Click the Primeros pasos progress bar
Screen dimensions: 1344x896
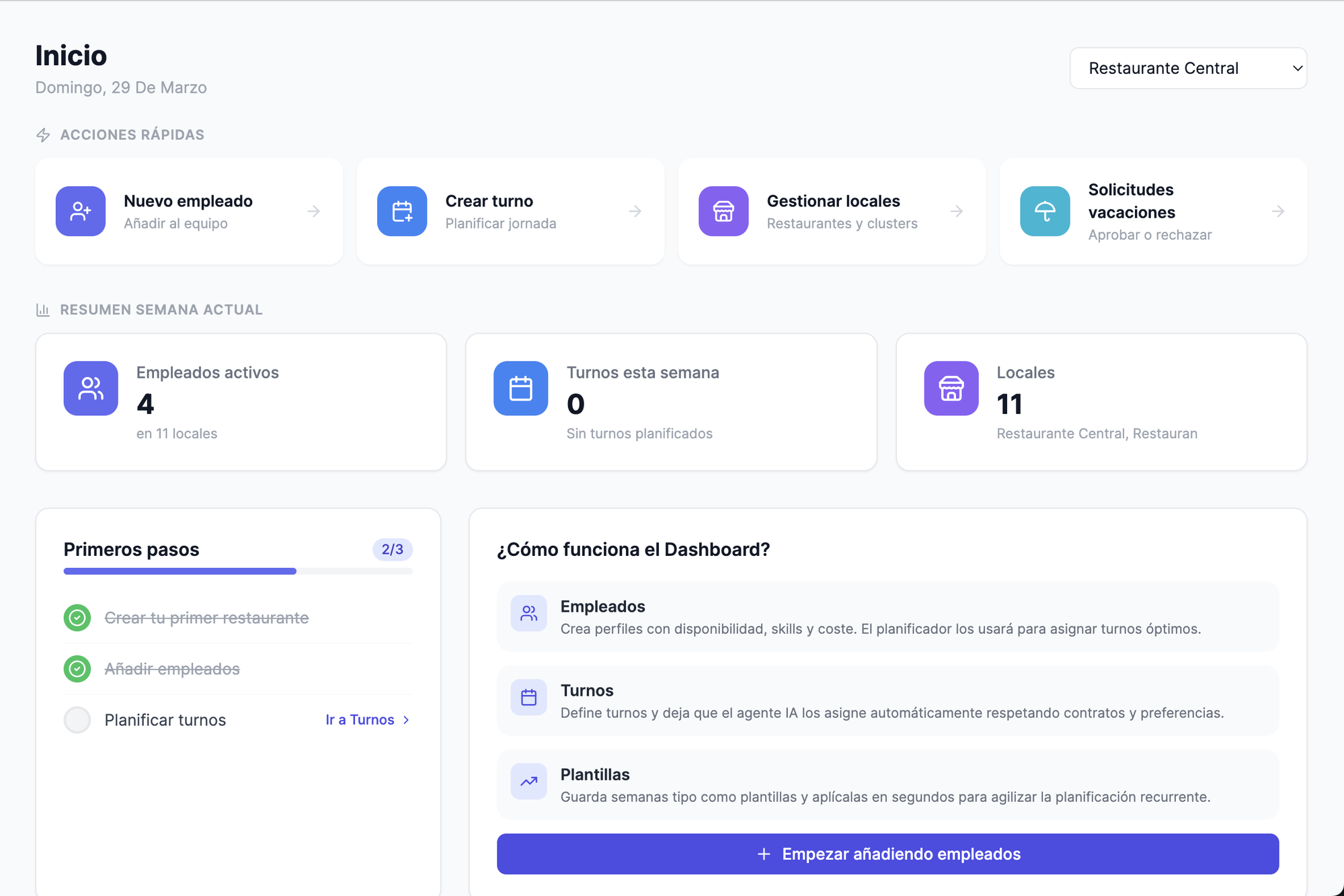[x=237, y=571]
